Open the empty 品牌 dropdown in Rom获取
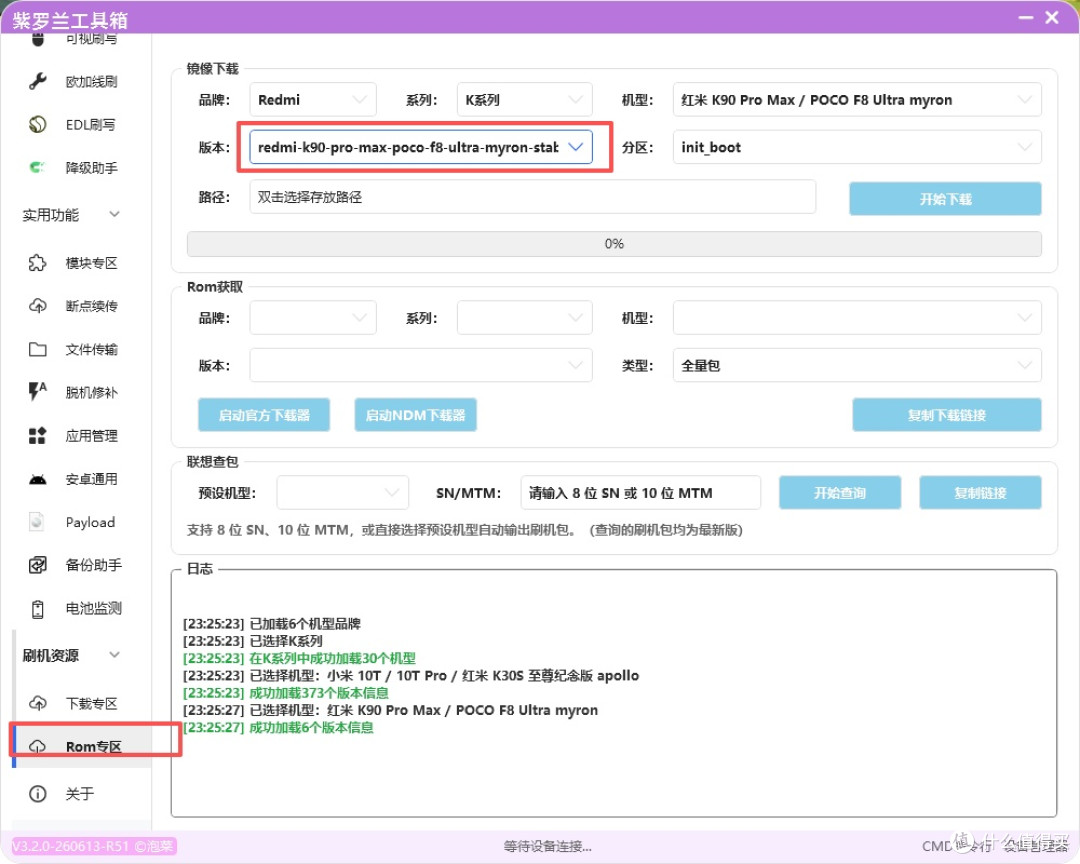This screenshot has width=1080, height=864. pyautogui.click(x=313, y=318)
